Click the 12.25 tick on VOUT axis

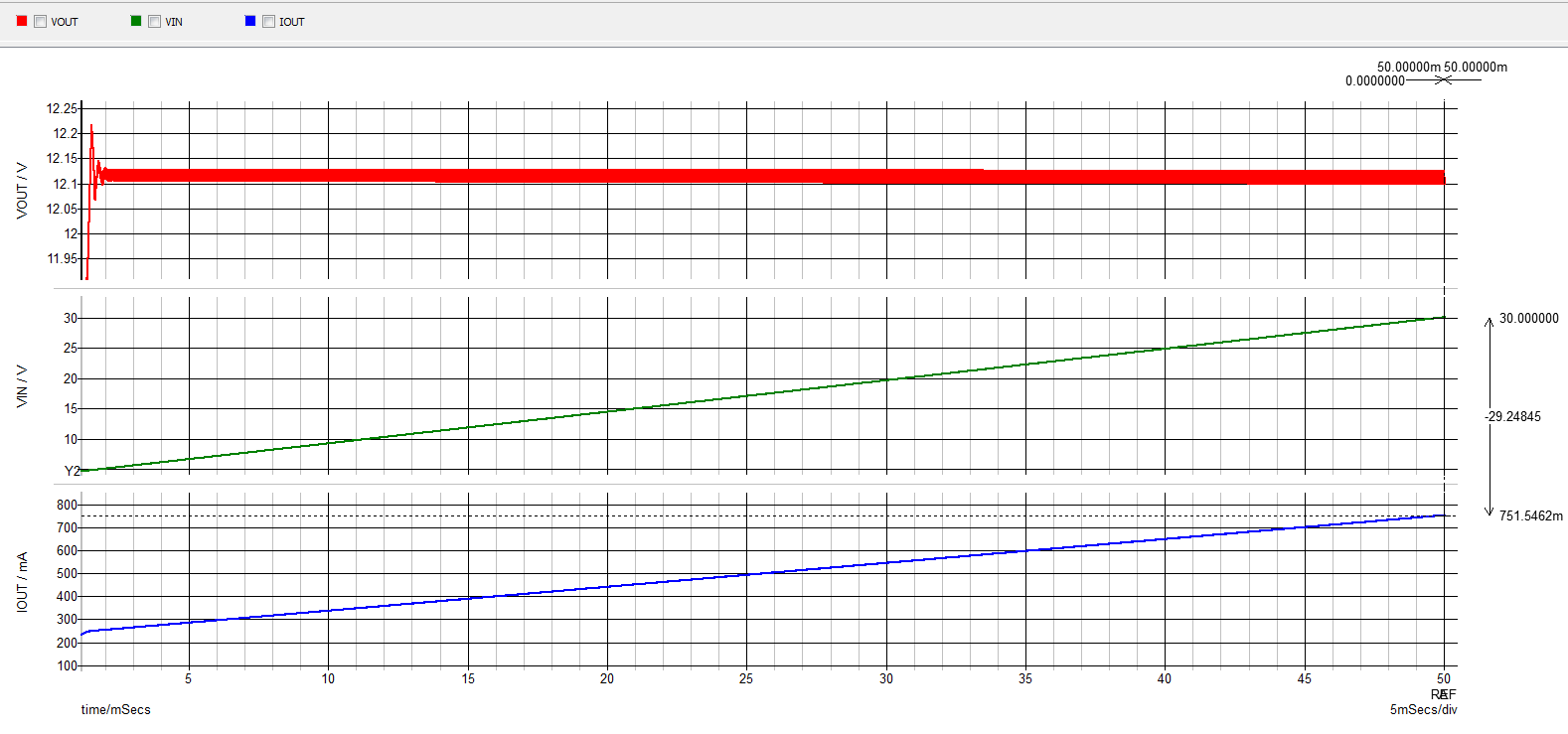coord(62,108)
